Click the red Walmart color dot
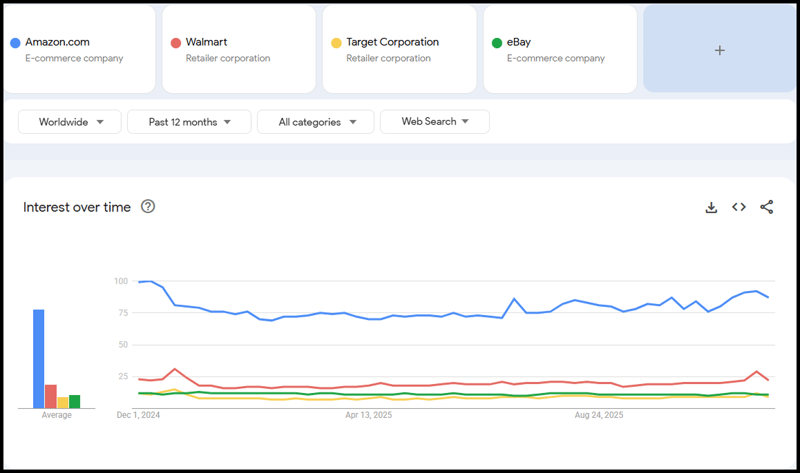Screen dimensions: 800x473 [x=175, y=43]
